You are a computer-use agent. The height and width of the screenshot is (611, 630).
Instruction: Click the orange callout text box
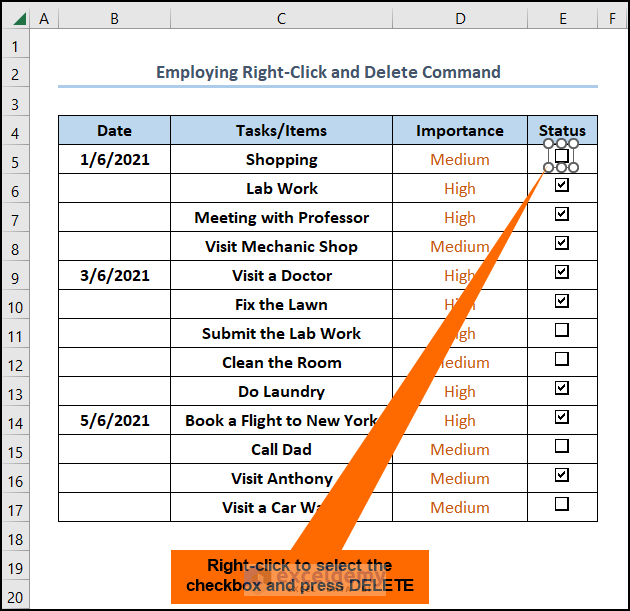point(299,576)
